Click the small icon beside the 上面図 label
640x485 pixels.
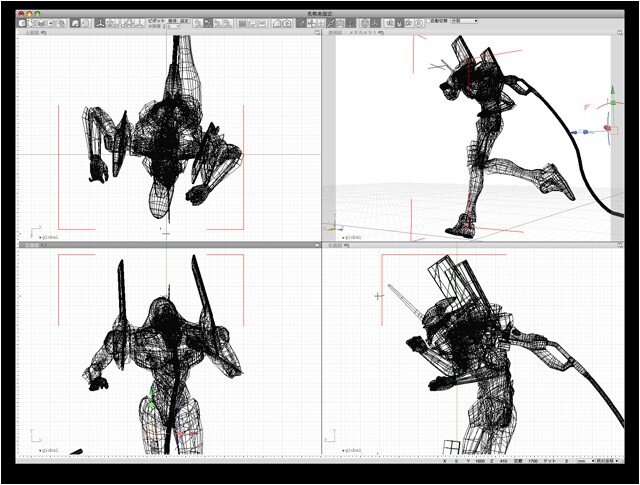[43, 33]
